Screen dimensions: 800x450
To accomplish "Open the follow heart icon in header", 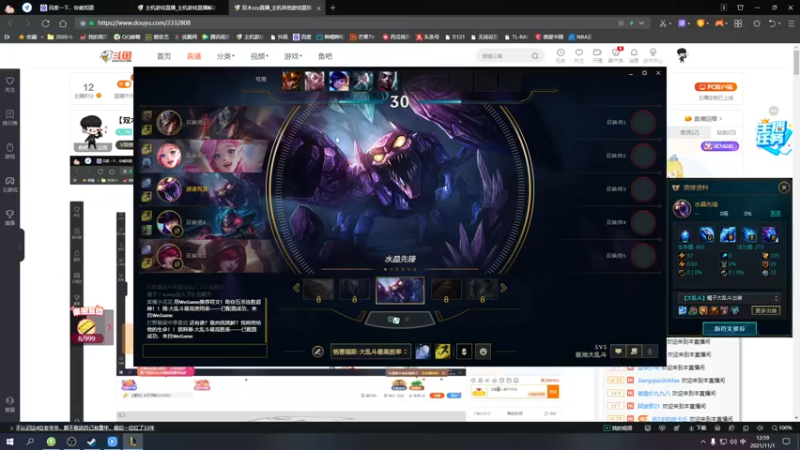I will tap(579, 55).
